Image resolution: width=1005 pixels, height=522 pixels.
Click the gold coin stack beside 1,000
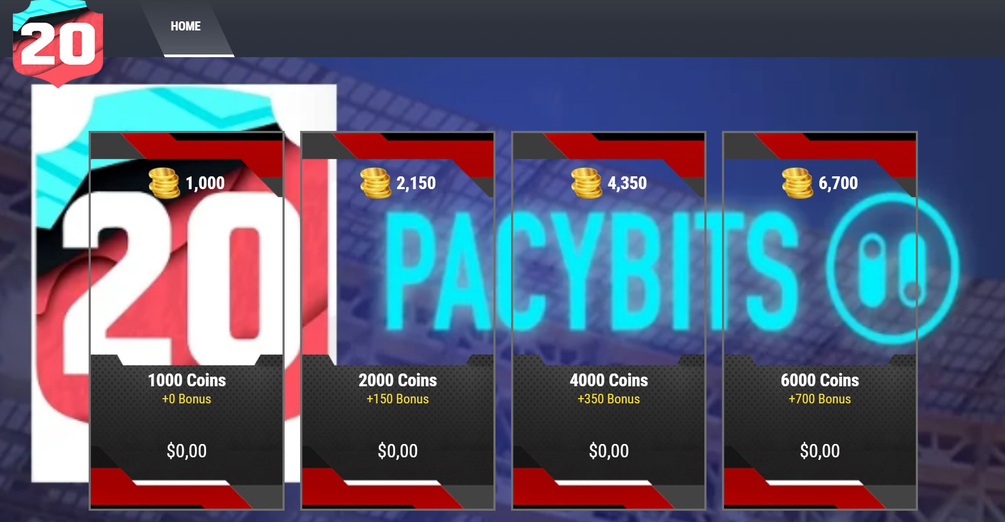164,183
